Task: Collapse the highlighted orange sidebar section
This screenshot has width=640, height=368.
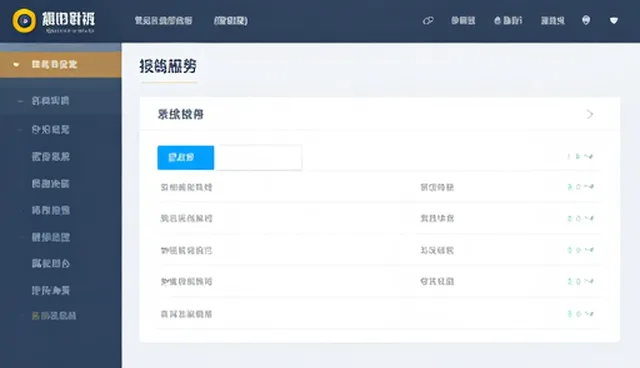Action: (x=60, y=64)
